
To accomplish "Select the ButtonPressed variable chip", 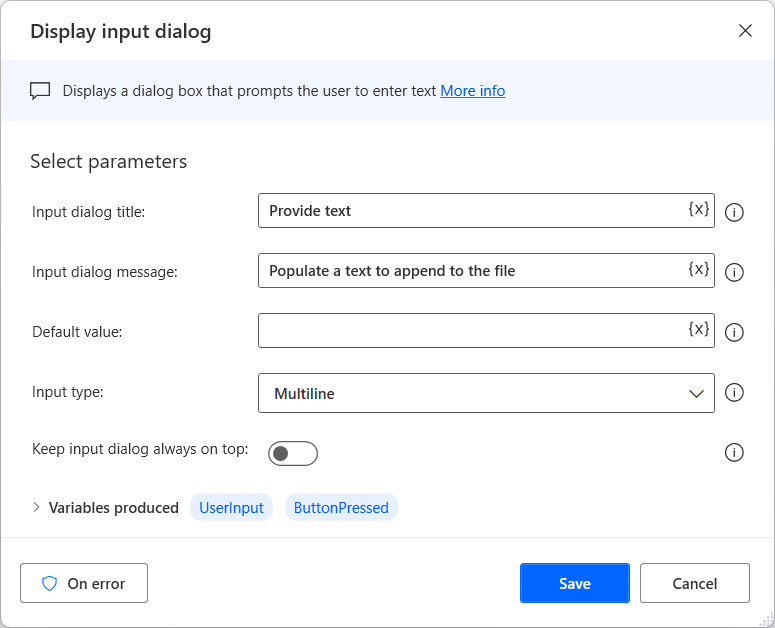I will pos(341,507).
